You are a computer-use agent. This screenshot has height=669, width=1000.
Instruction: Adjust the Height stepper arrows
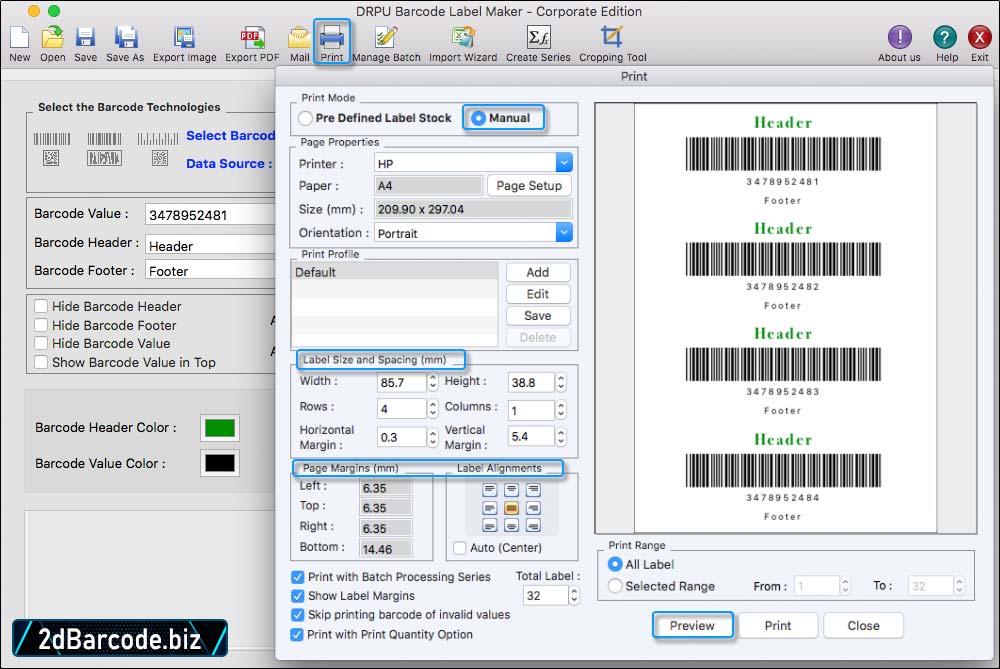click(561, 382)
